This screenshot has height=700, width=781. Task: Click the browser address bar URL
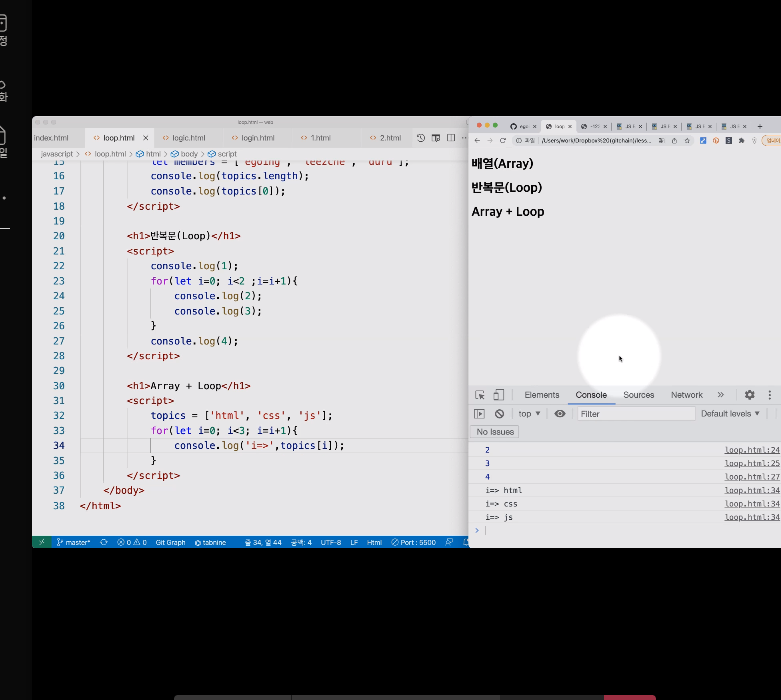[x=596, y=140]
